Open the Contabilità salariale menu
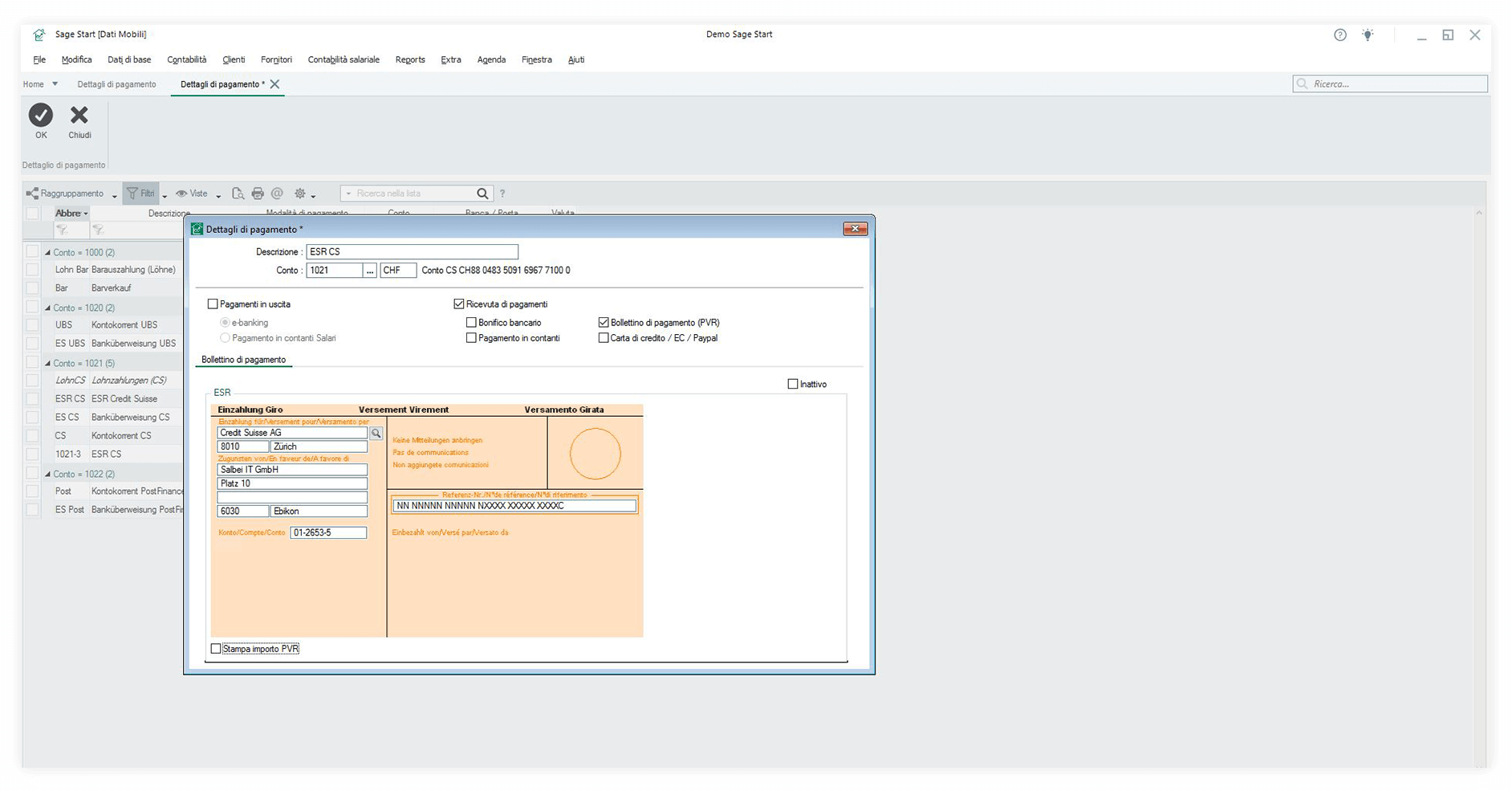Screen dimensions: 1512x791 point(343,59)
